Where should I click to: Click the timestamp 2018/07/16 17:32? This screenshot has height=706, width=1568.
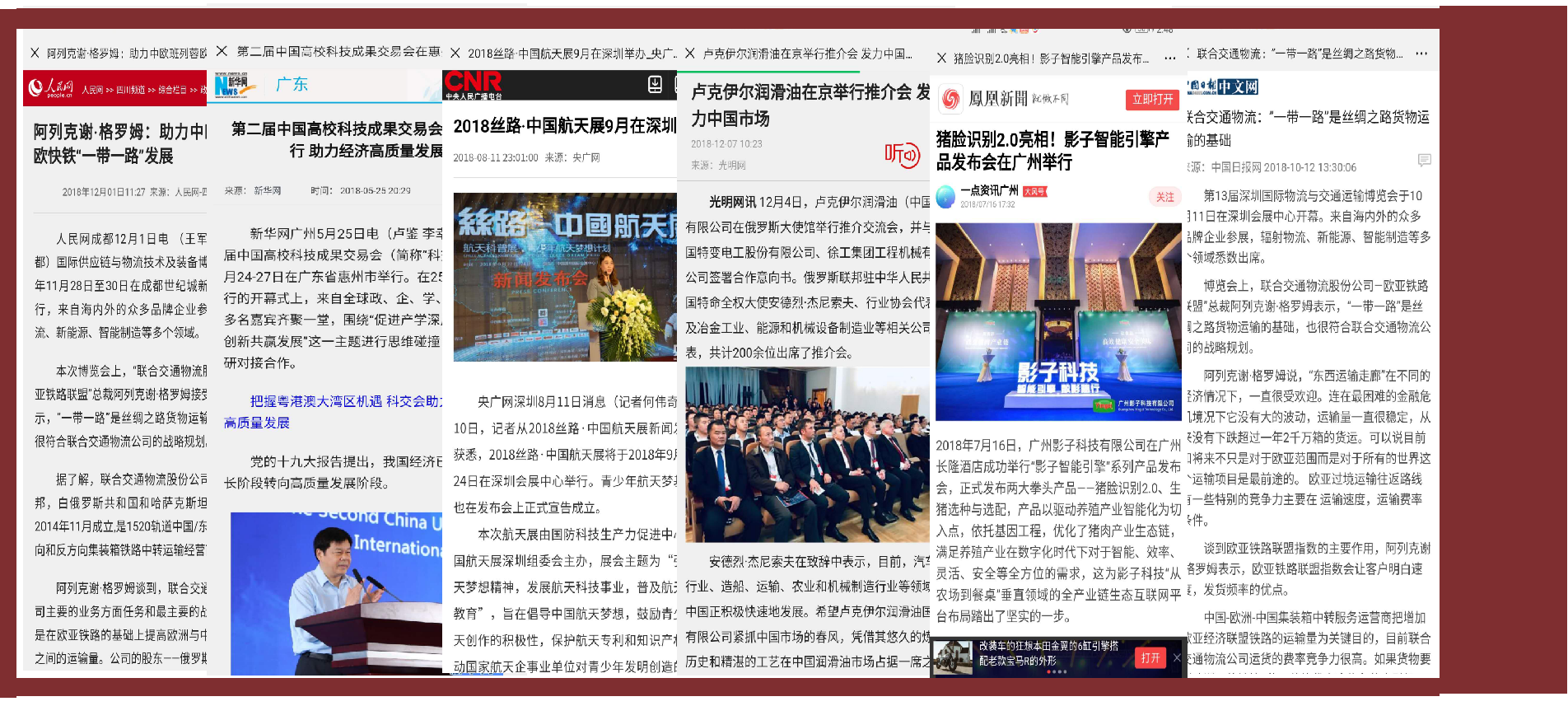point(987,204)
